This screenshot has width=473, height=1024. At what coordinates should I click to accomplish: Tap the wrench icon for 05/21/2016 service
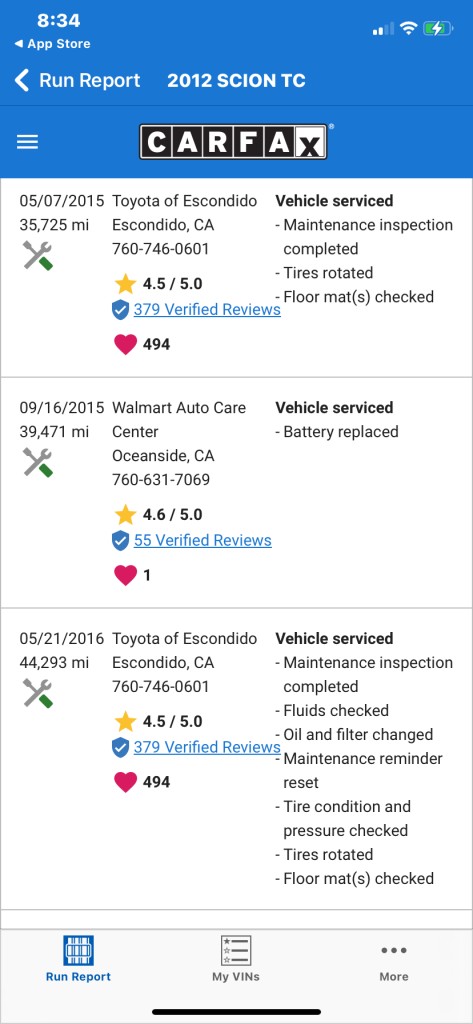38,693
